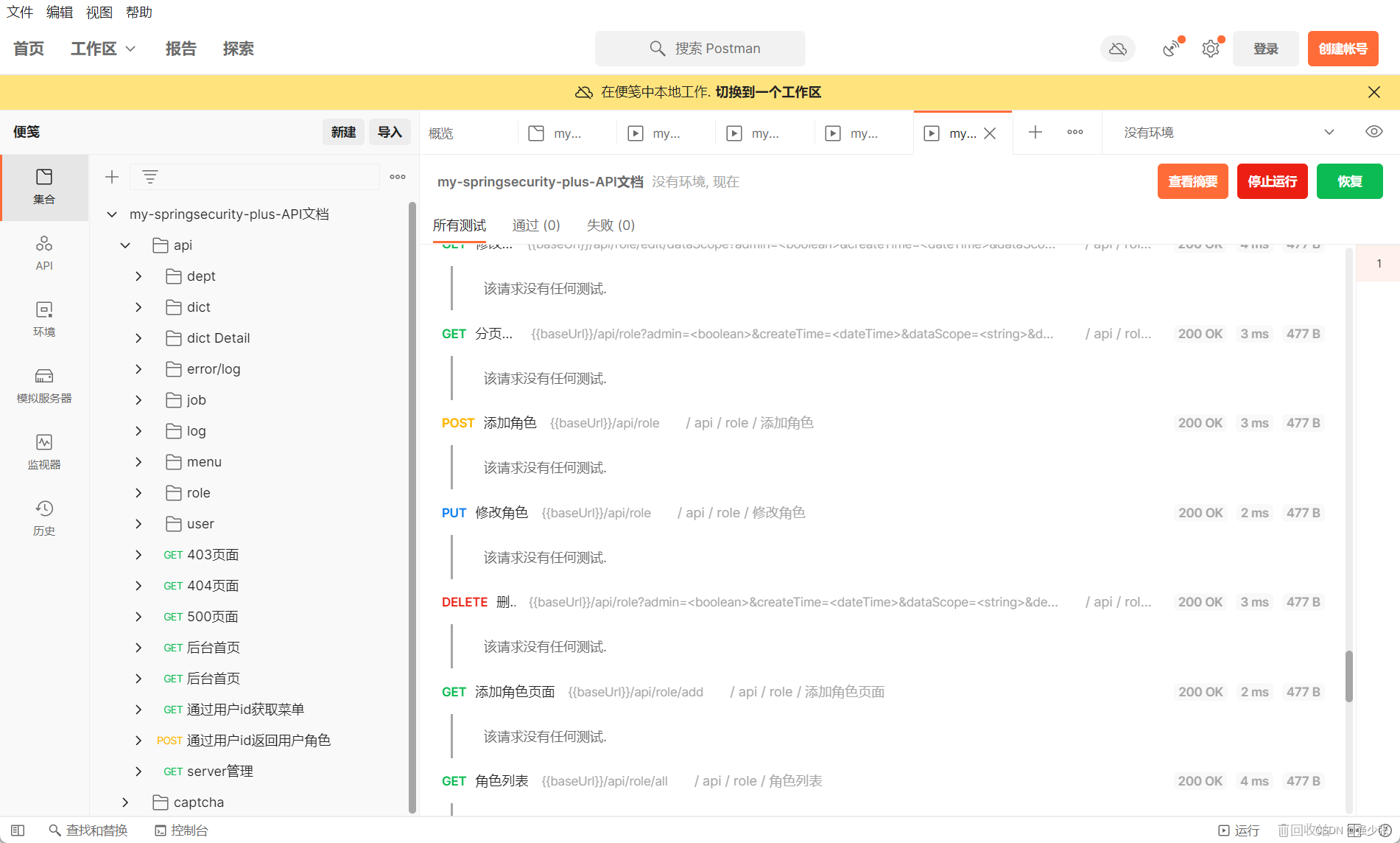Open the 文件 menu
1400x843 pixels.
coord(20,13)
